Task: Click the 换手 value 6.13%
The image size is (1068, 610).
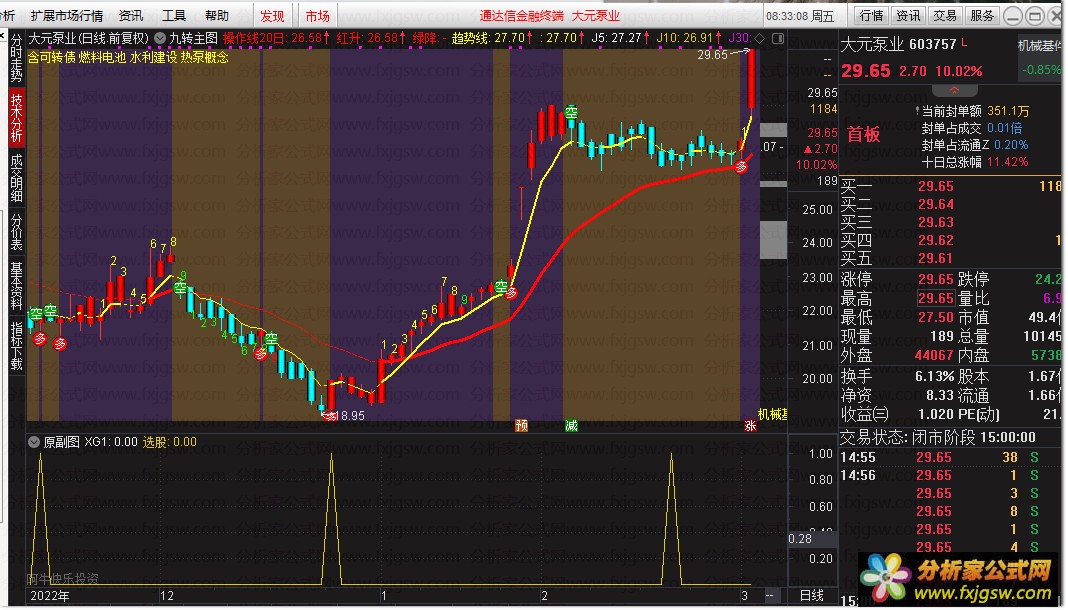Action: click(934, 376)
